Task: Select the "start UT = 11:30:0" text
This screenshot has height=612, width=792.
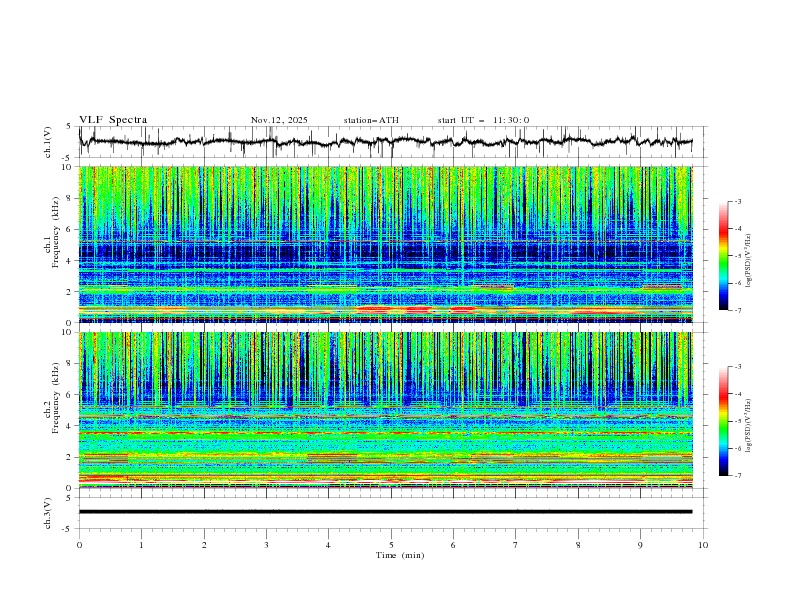Action: [483, 120]
